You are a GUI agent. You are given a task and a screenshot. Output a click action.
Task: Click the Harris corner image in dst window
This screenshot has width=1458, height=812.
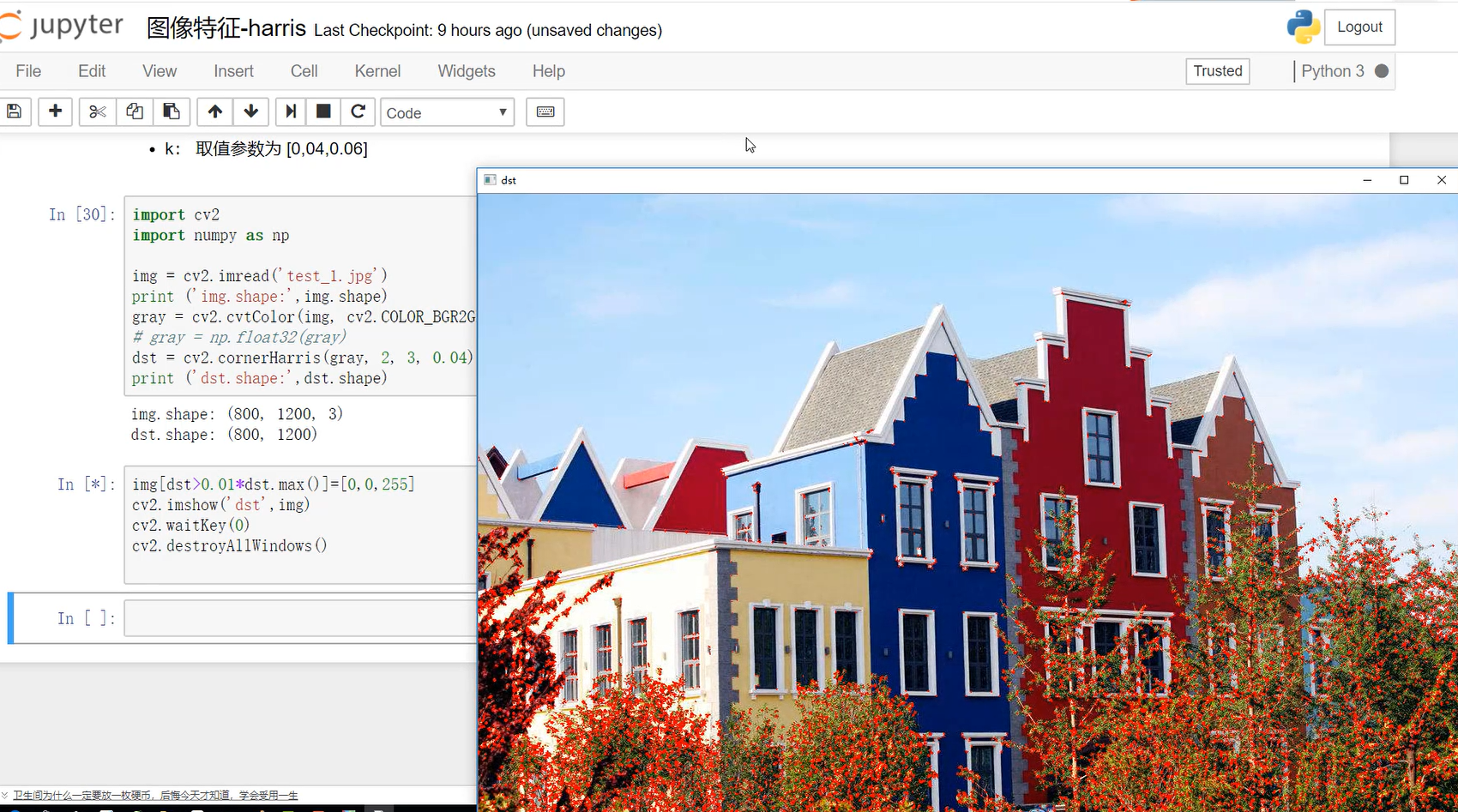967,502
